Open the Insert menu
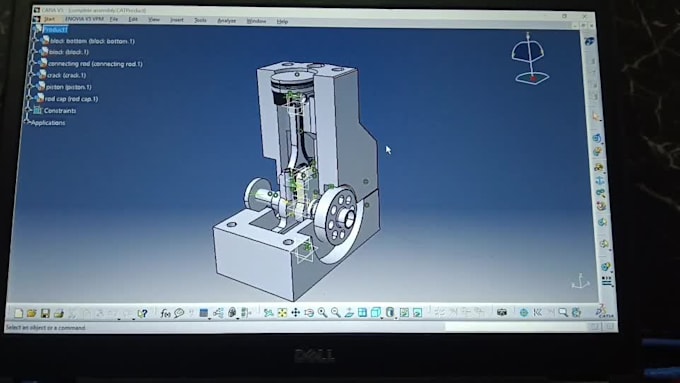 pyautogui.click(x=177, y=20)
